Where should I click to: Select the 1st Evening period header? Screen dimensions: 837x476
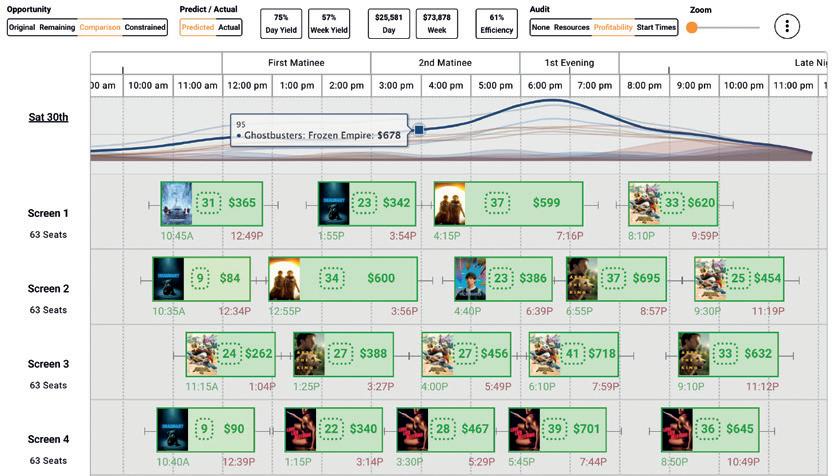point(569,63)
